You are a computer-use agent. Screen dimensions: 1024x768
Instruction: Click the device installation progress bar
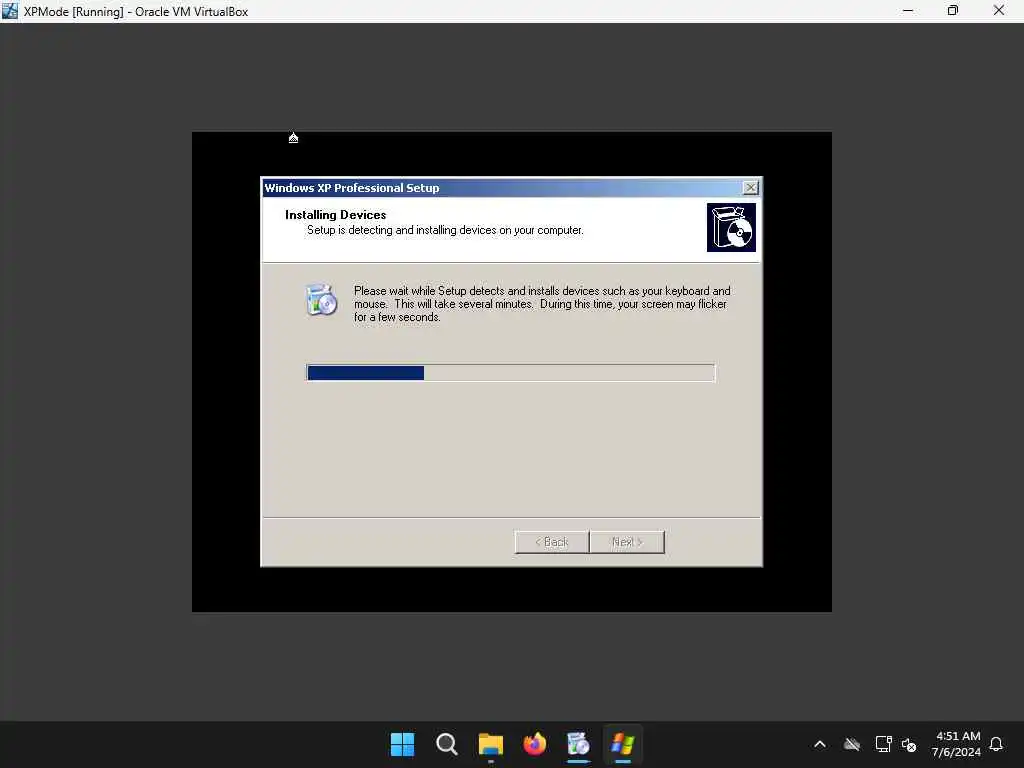pyautogui.click(x=511, y=373)
